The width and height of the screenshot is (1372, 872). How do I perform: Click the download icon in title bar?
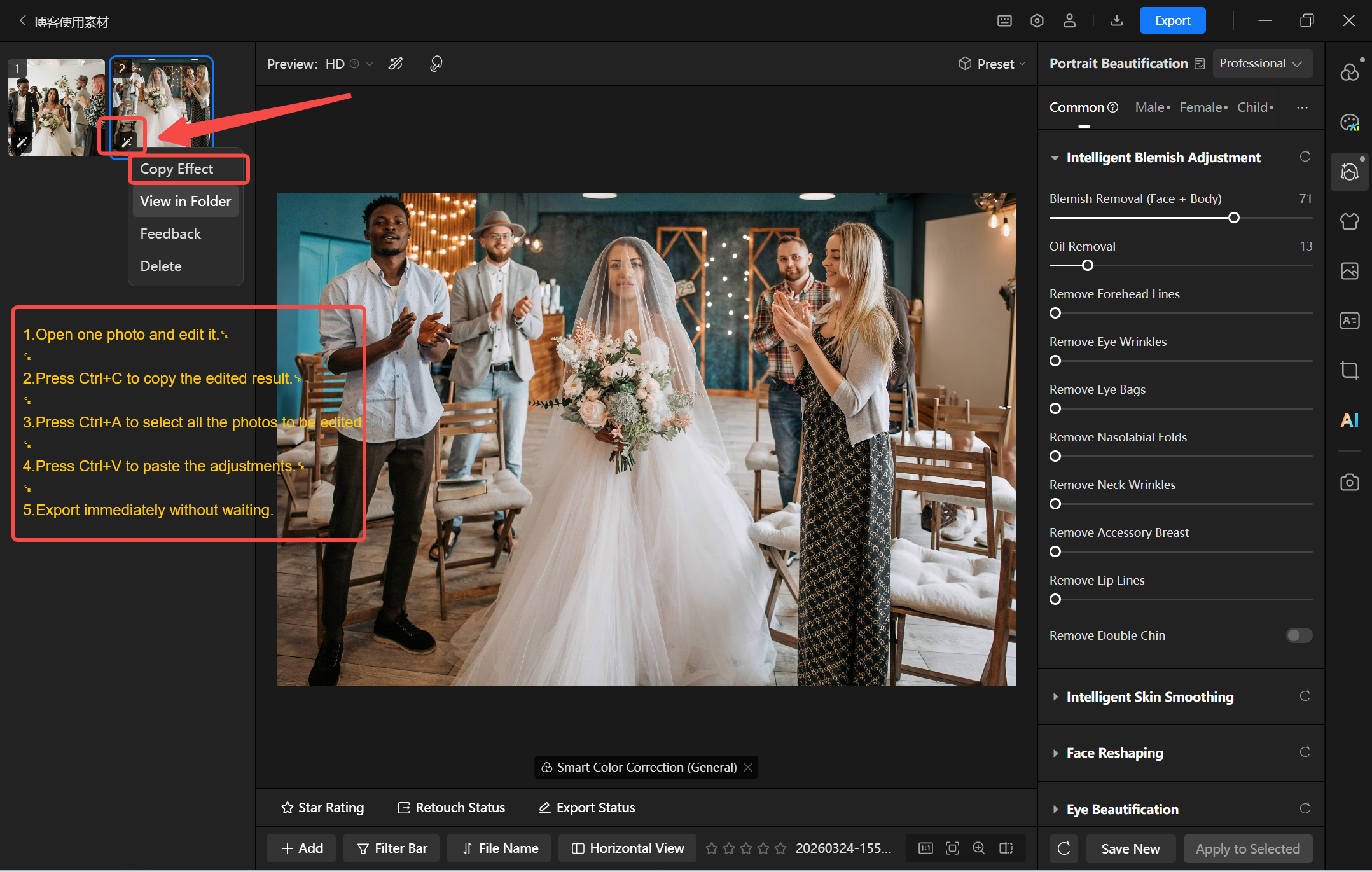pyautogui.click(x=1116, y=20)
